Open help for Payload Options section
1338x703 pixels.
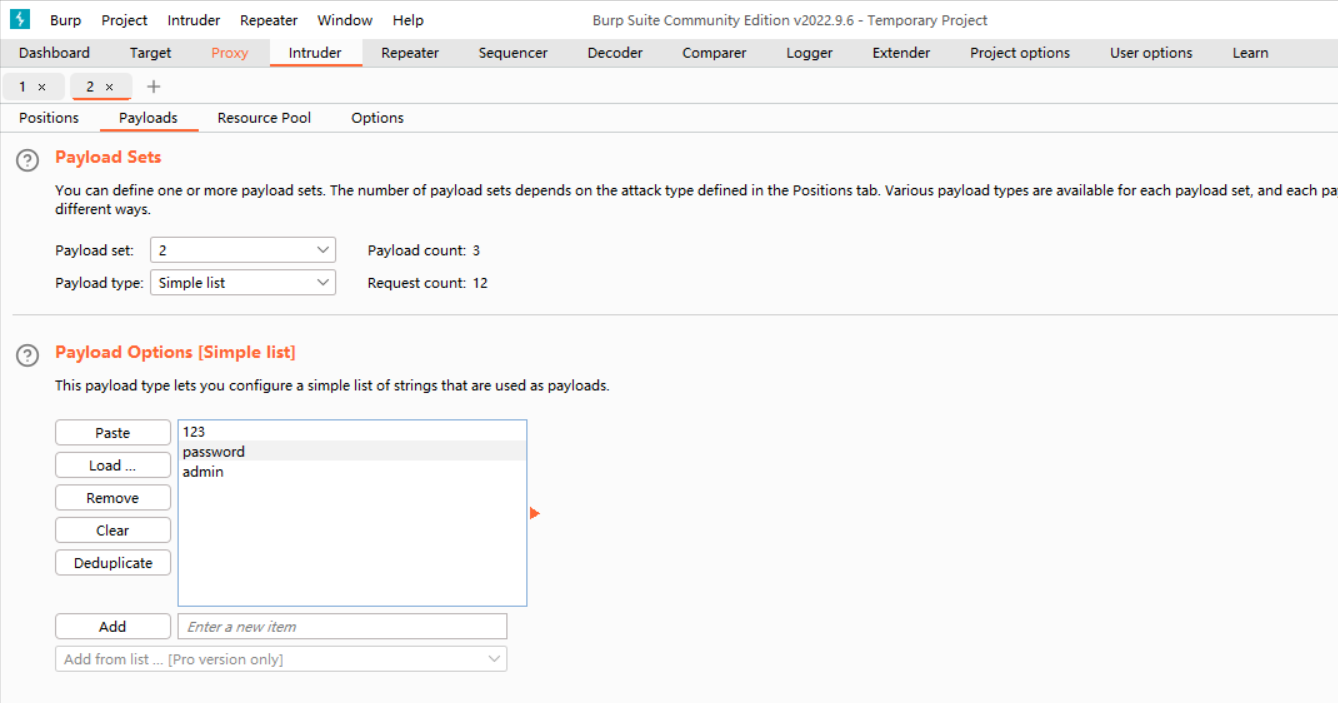tap(28, 355)
